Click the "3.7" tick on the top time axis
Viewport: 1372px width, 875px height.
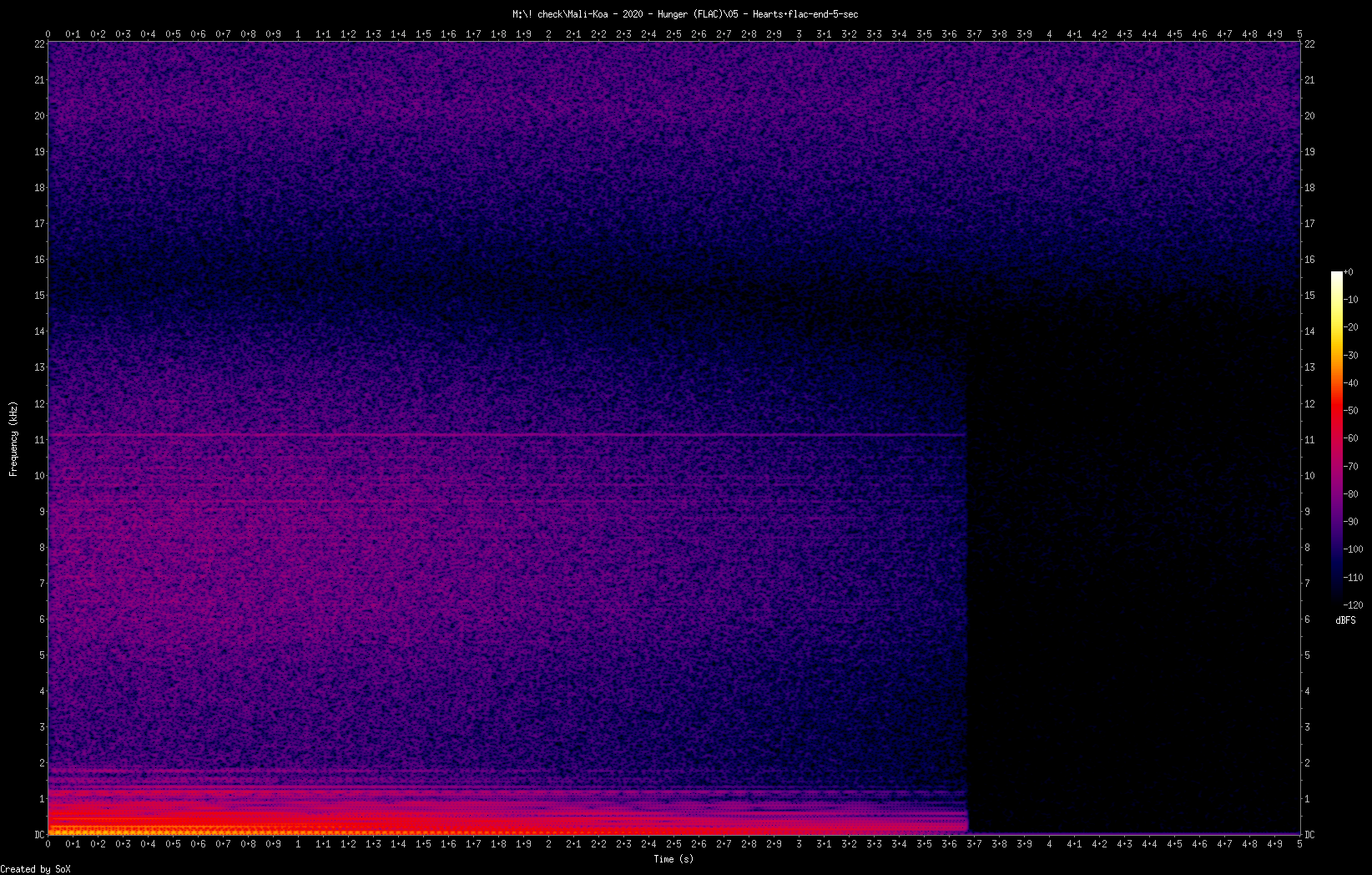coord(974,34)
